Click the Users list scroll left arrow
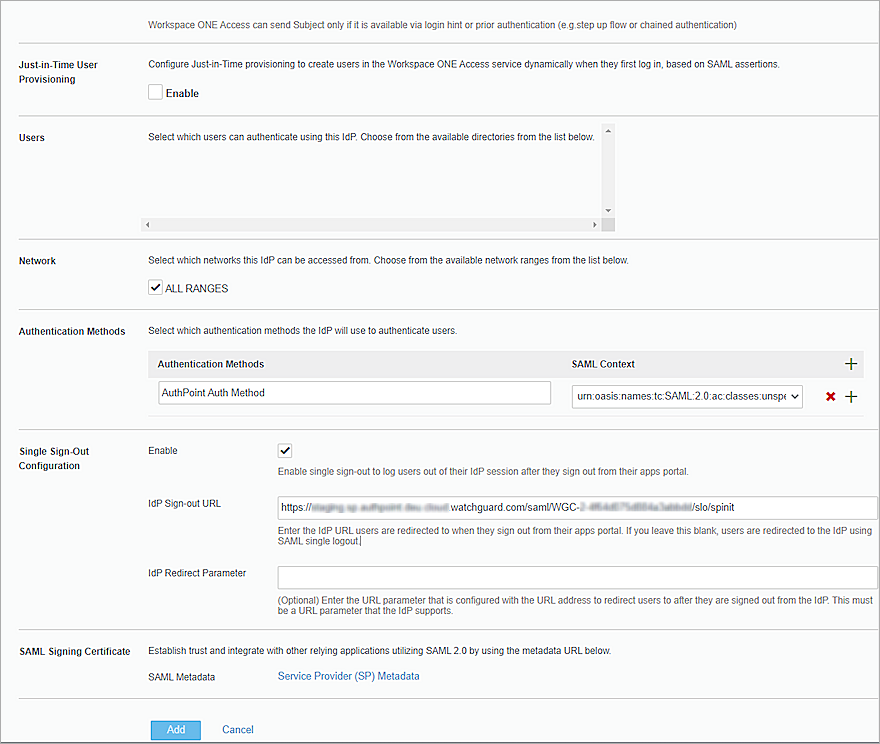The image size is (880, 744). (x=148, y=225)
